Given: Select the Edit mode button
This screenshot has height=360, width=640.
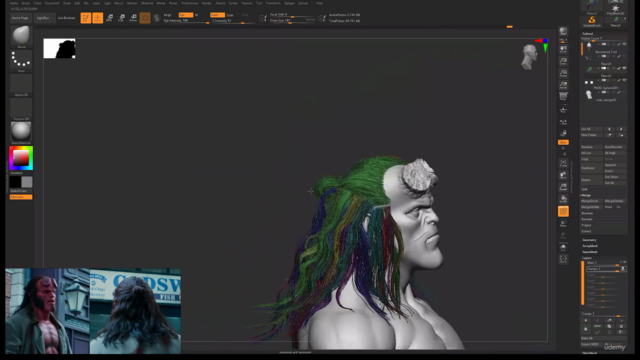Looking at the screenshot, I should (86, 18).
